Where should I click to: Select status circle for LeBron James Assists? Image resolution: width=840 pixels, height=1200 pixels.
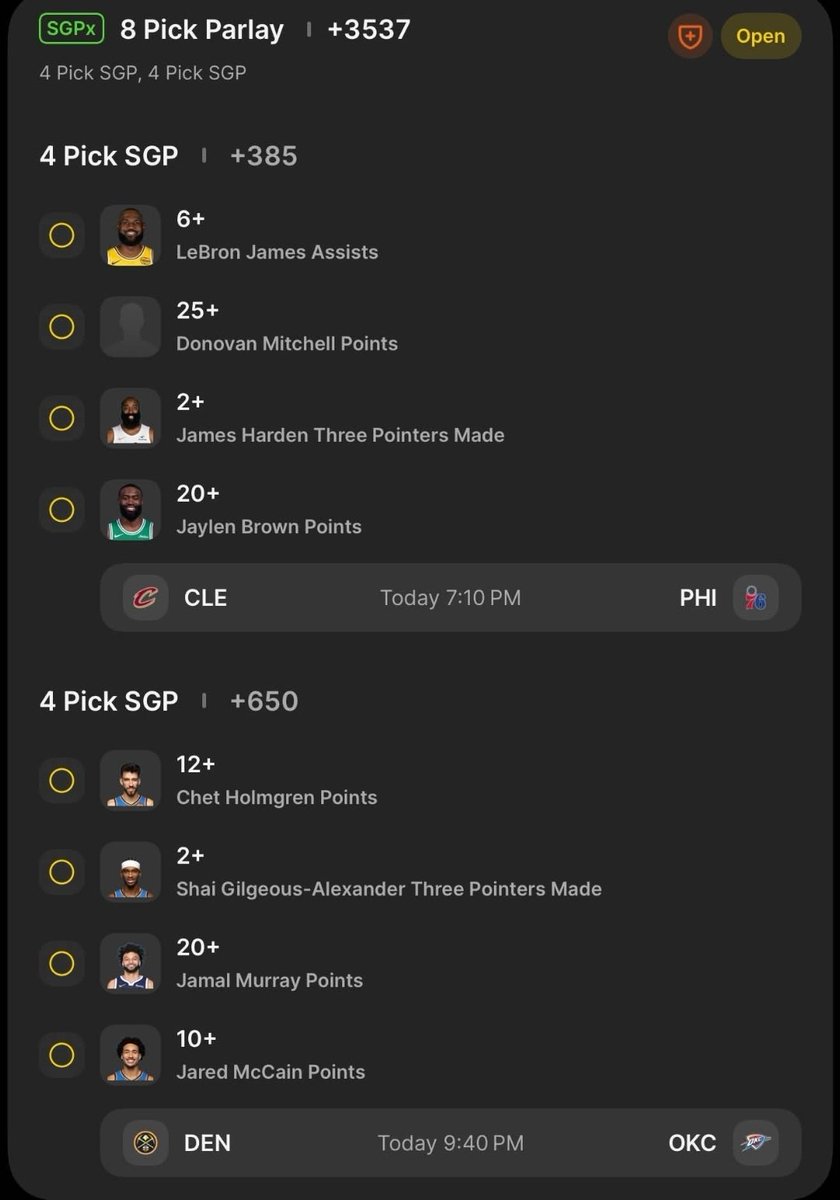[x=62, y=235]
